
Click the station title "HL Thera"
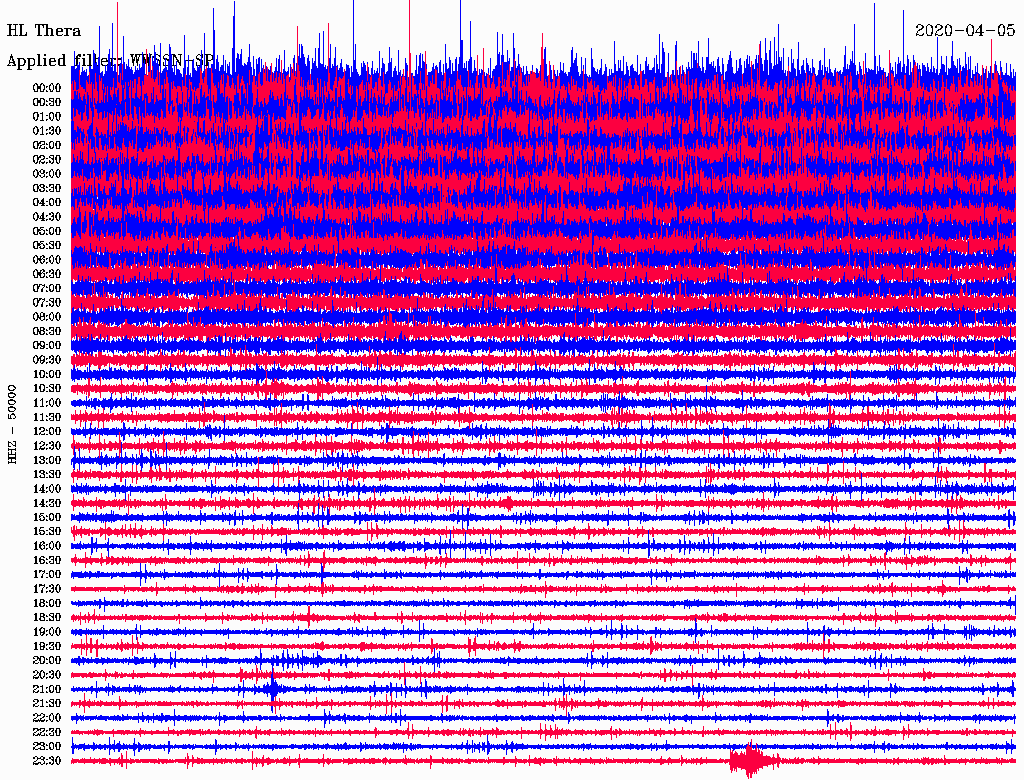coord(44,31)
